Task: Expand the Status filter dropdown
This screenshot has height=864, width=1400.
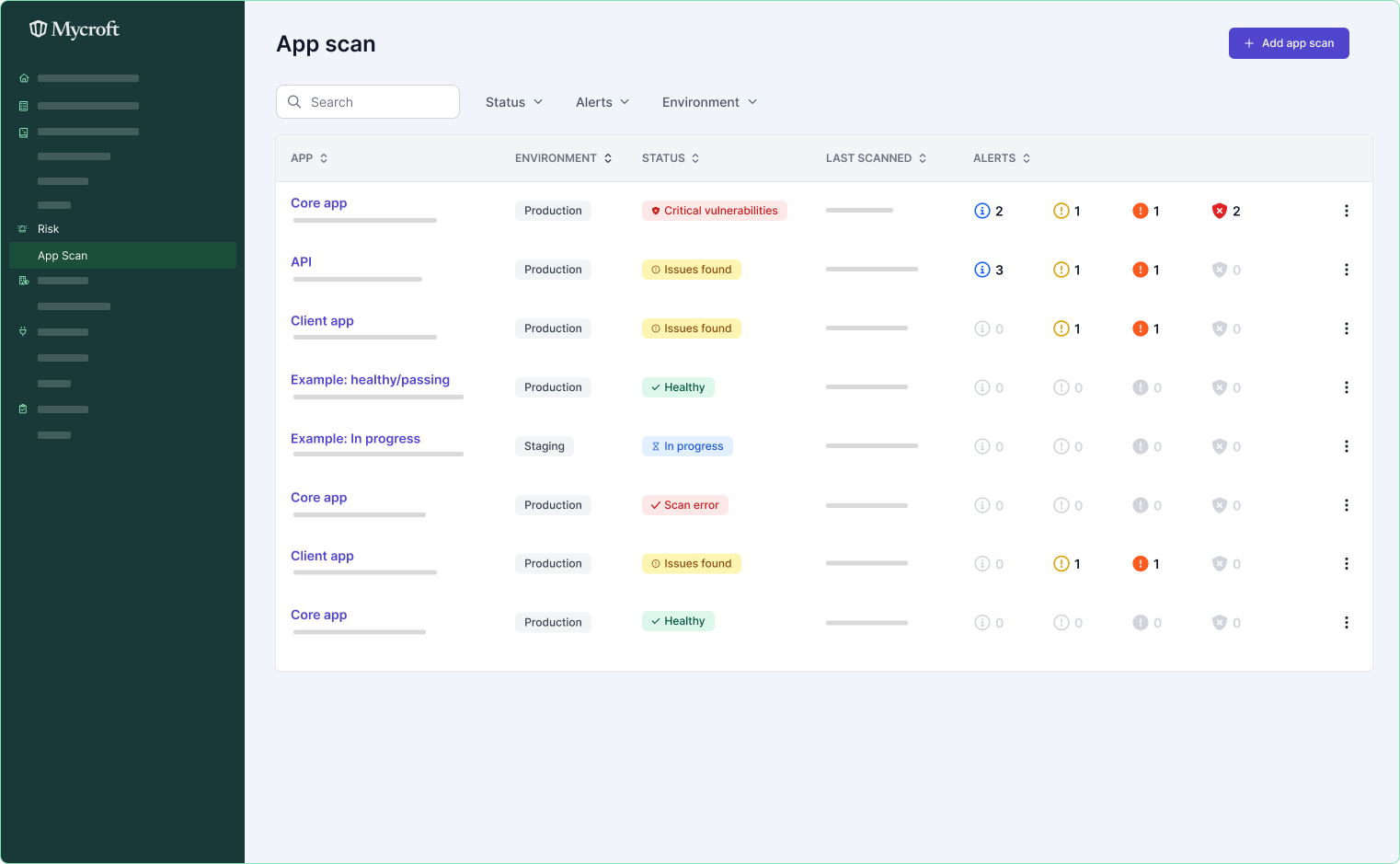Action: (514, 102)
